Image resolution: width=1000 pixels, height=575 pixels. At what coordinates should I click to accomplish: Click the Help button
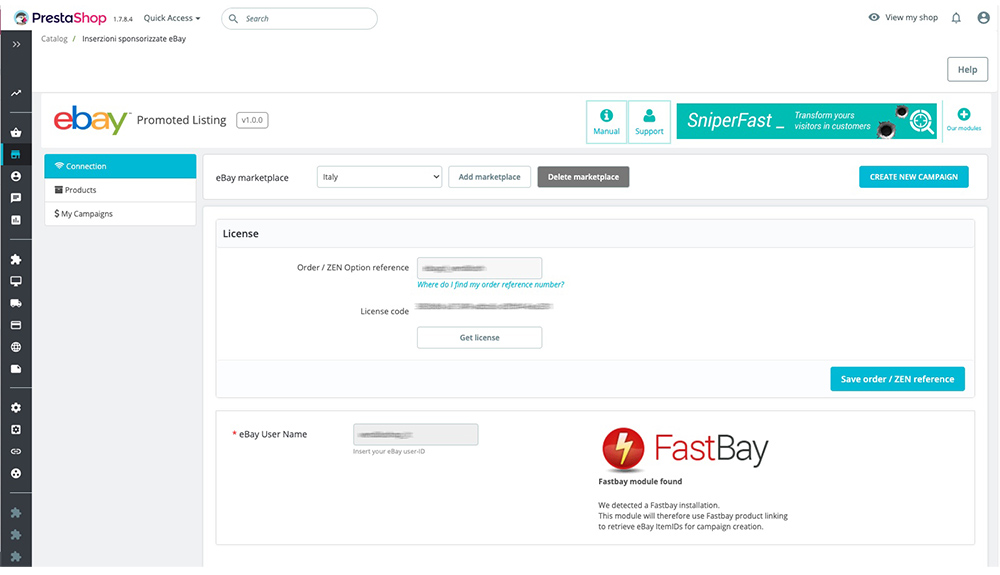(967, 69)
